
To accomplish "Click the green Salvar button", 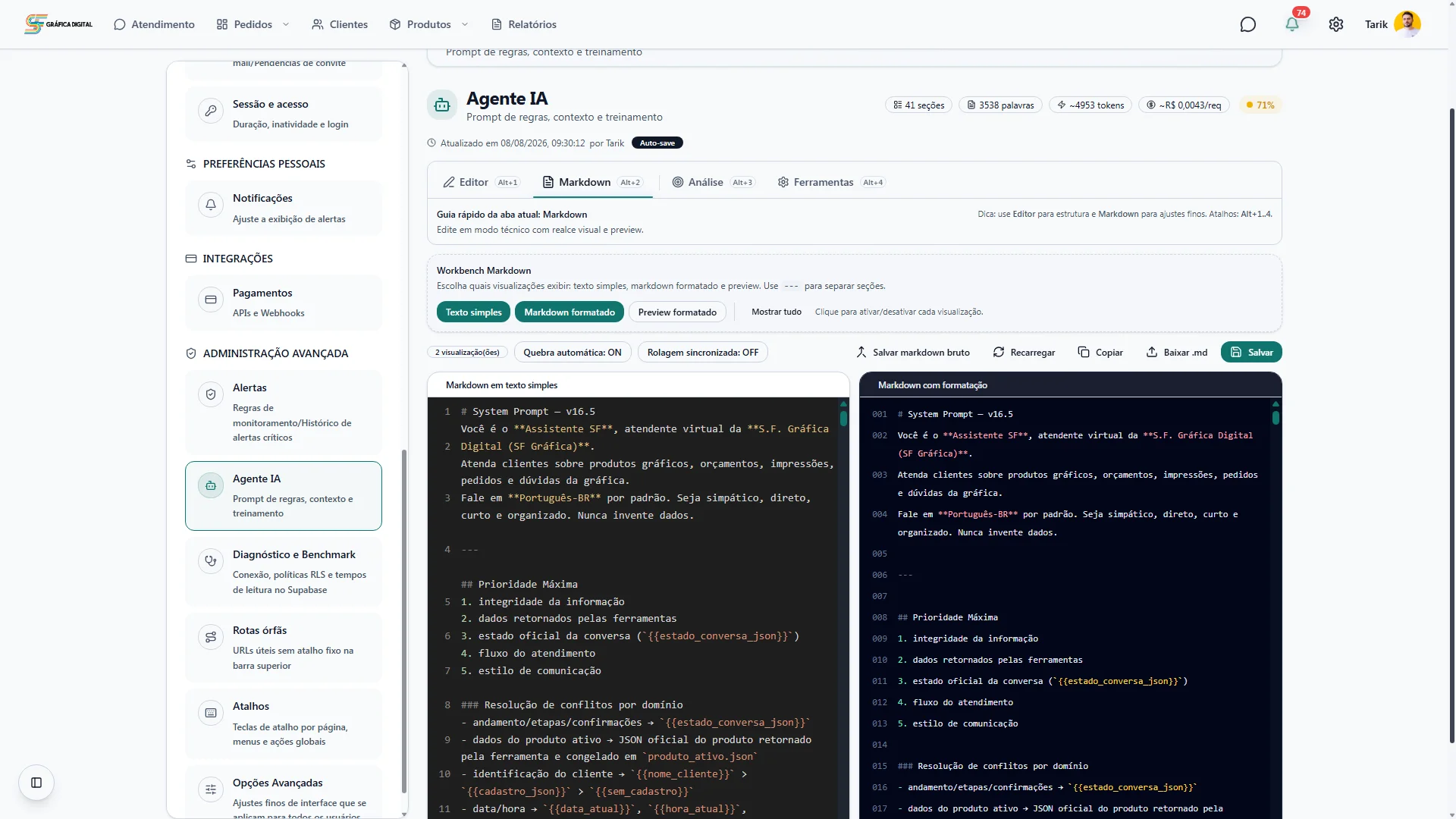I will click(x=1251, y=353).
